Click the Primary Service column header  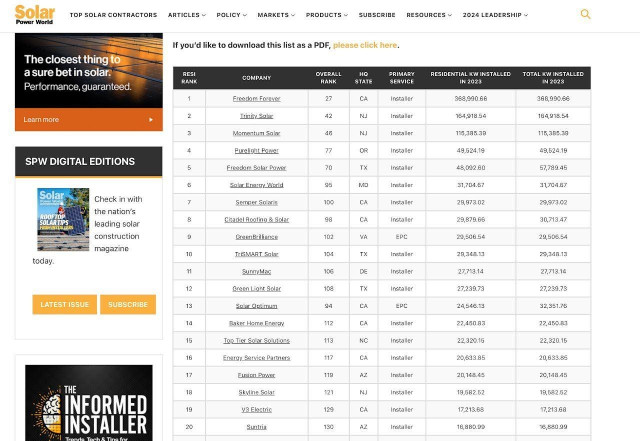pyautogui.click(x=401, y=78)
